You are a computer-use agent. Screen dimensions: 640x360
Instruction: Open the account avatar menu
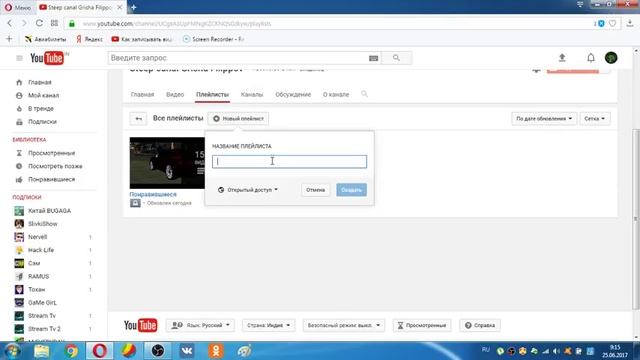coord(611,58)
